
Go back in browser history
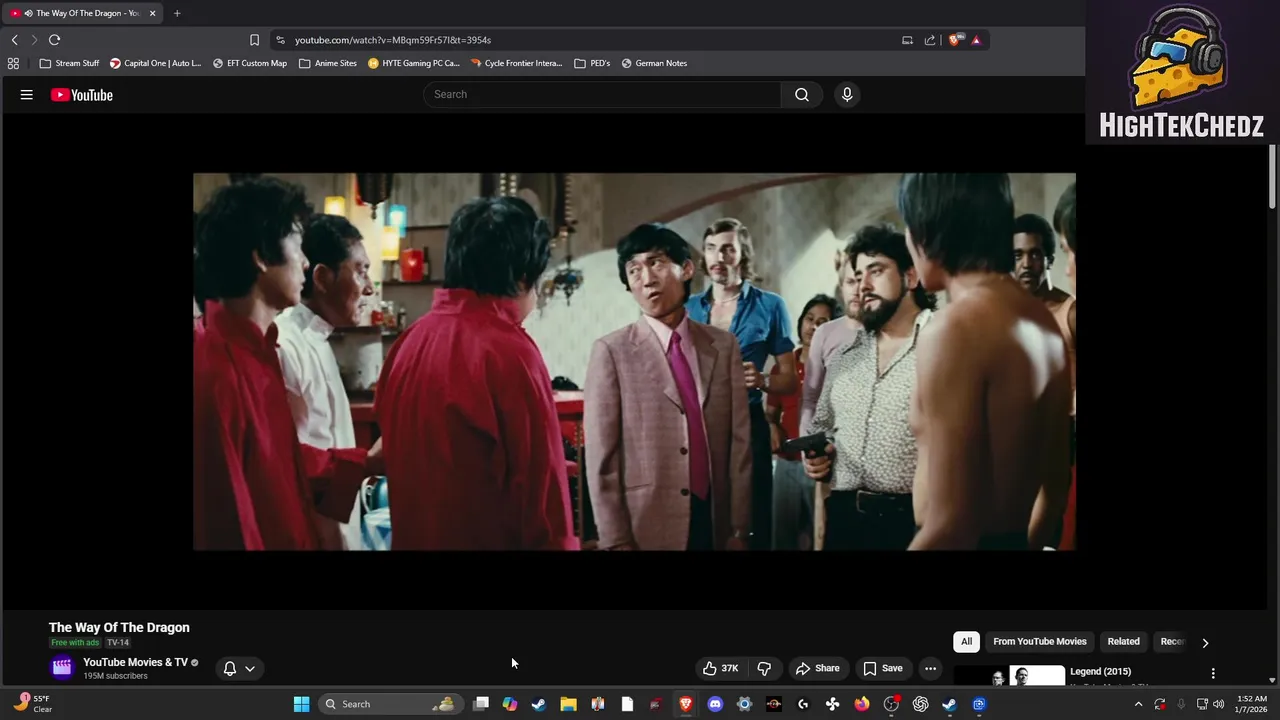(x=14, y=40)
